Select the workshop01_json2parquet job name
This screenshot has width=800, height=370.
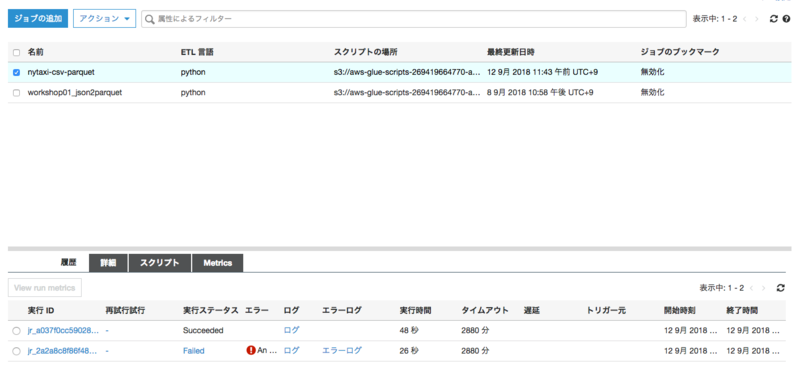click(x=74, y=93)
